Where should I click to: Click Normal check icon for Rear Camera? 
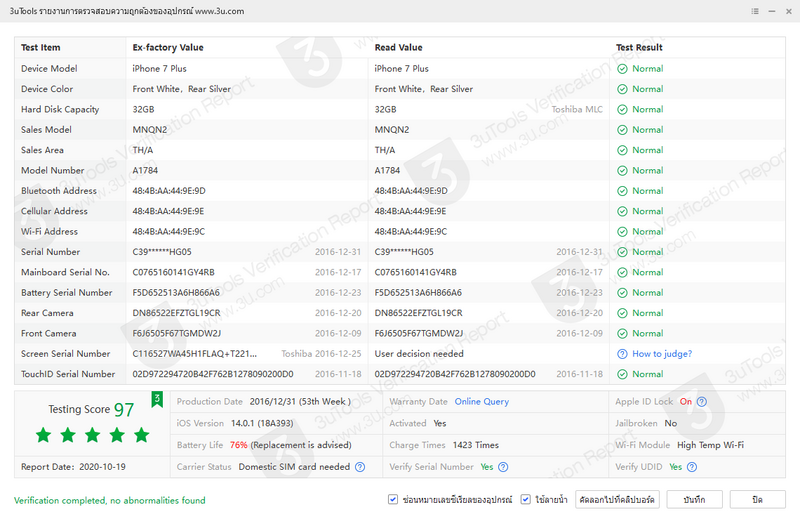(x=622, y=313)
